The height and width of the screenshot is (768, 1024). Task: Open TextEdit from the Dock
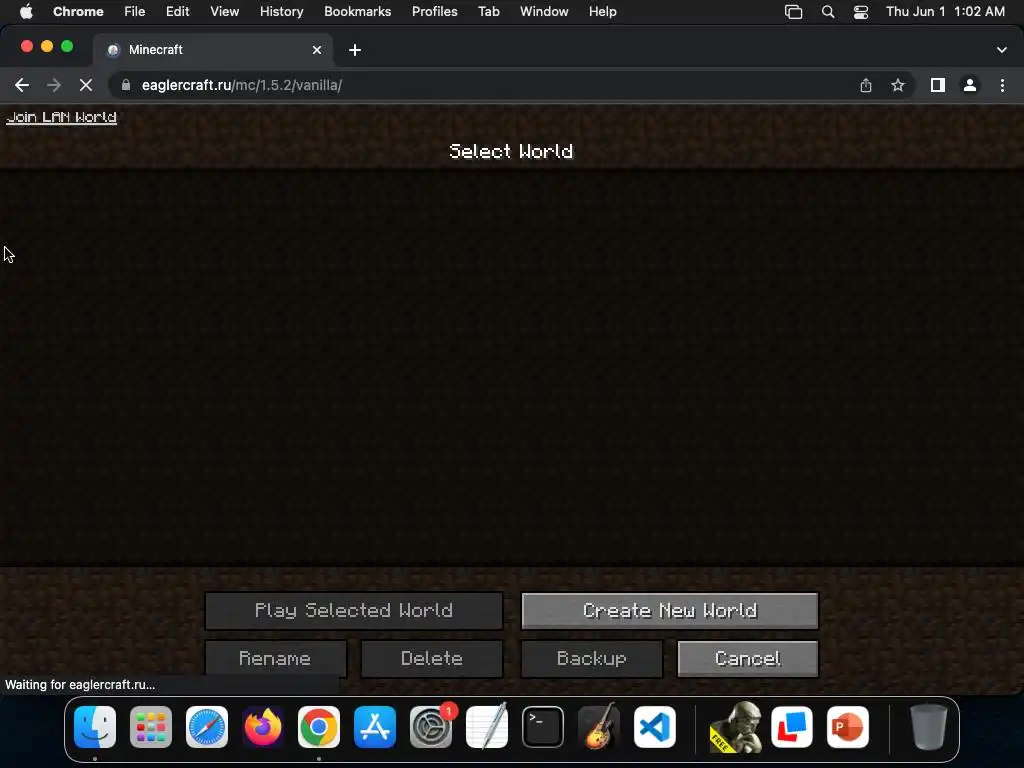point(487,727)
